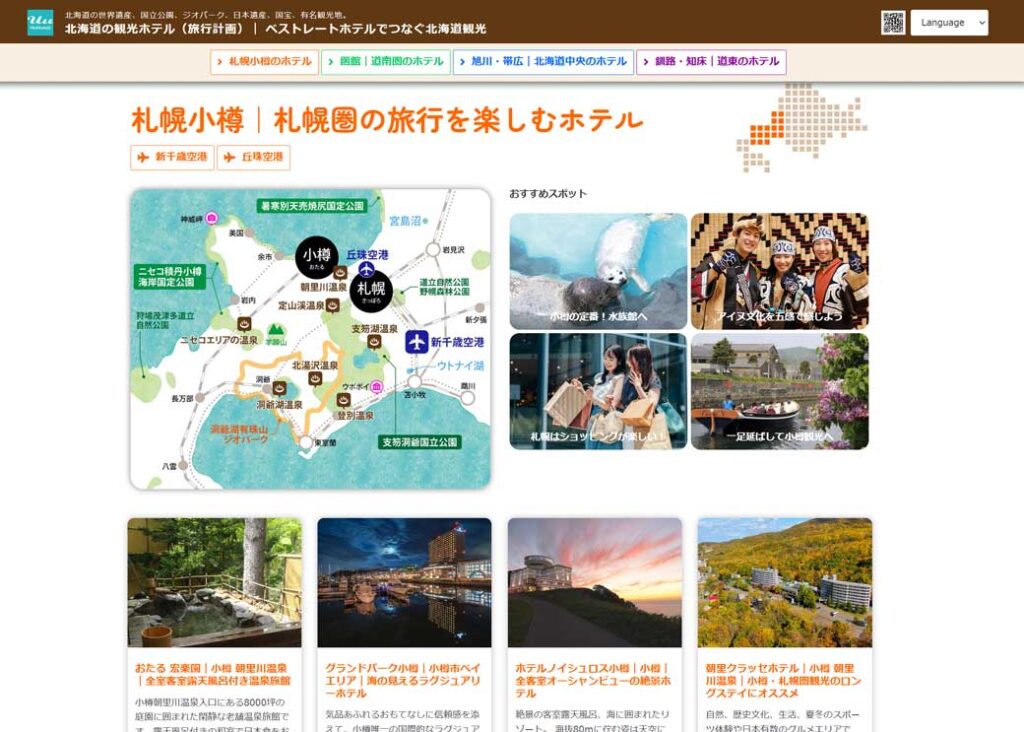This screenshot has height=732, width=1024.
Task: Click the 丘珠空港 airplane icon on map
Action: point(366,270)
